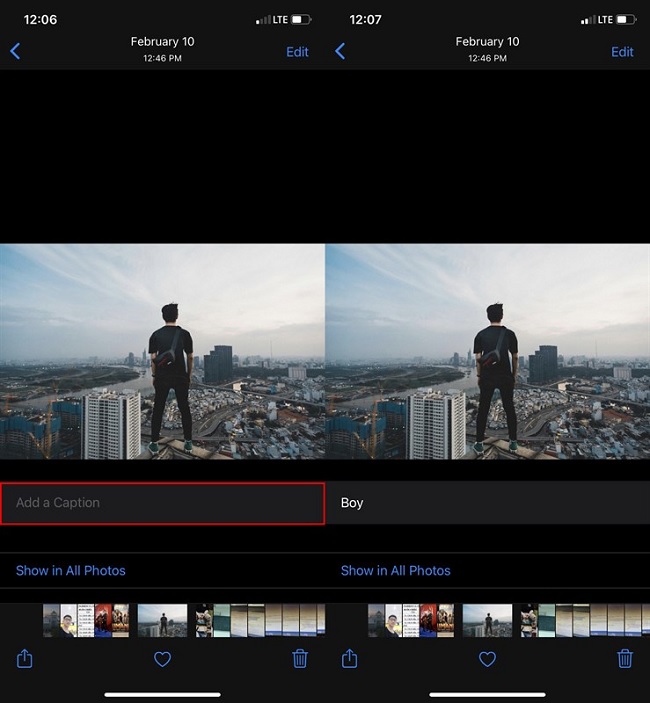Tap the Add a Caption field
The image size is (650, 703).
[162, 503]
